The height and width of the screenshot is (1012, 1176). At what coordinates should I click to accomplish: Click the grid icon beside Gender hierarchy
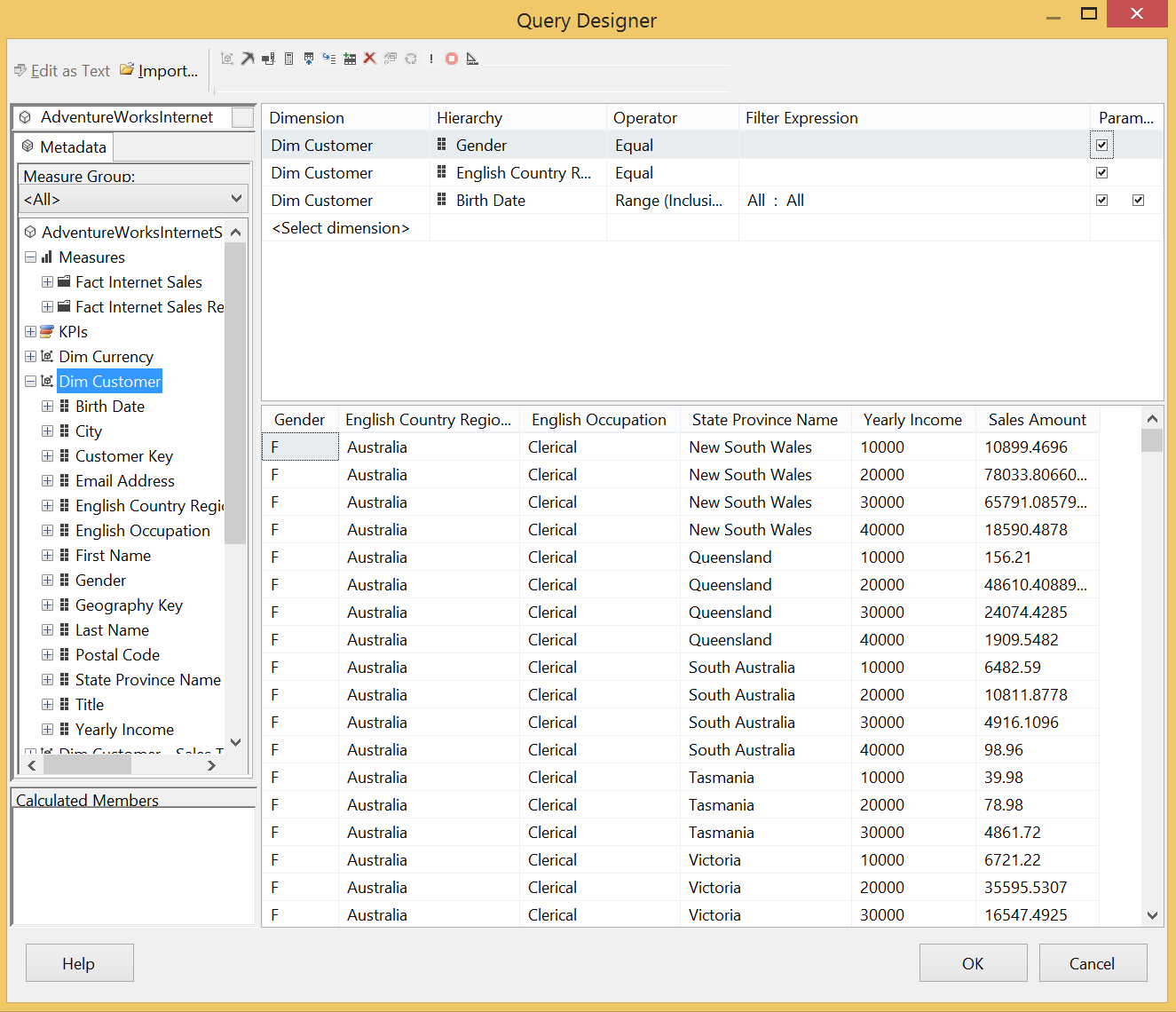click(442, 145)
